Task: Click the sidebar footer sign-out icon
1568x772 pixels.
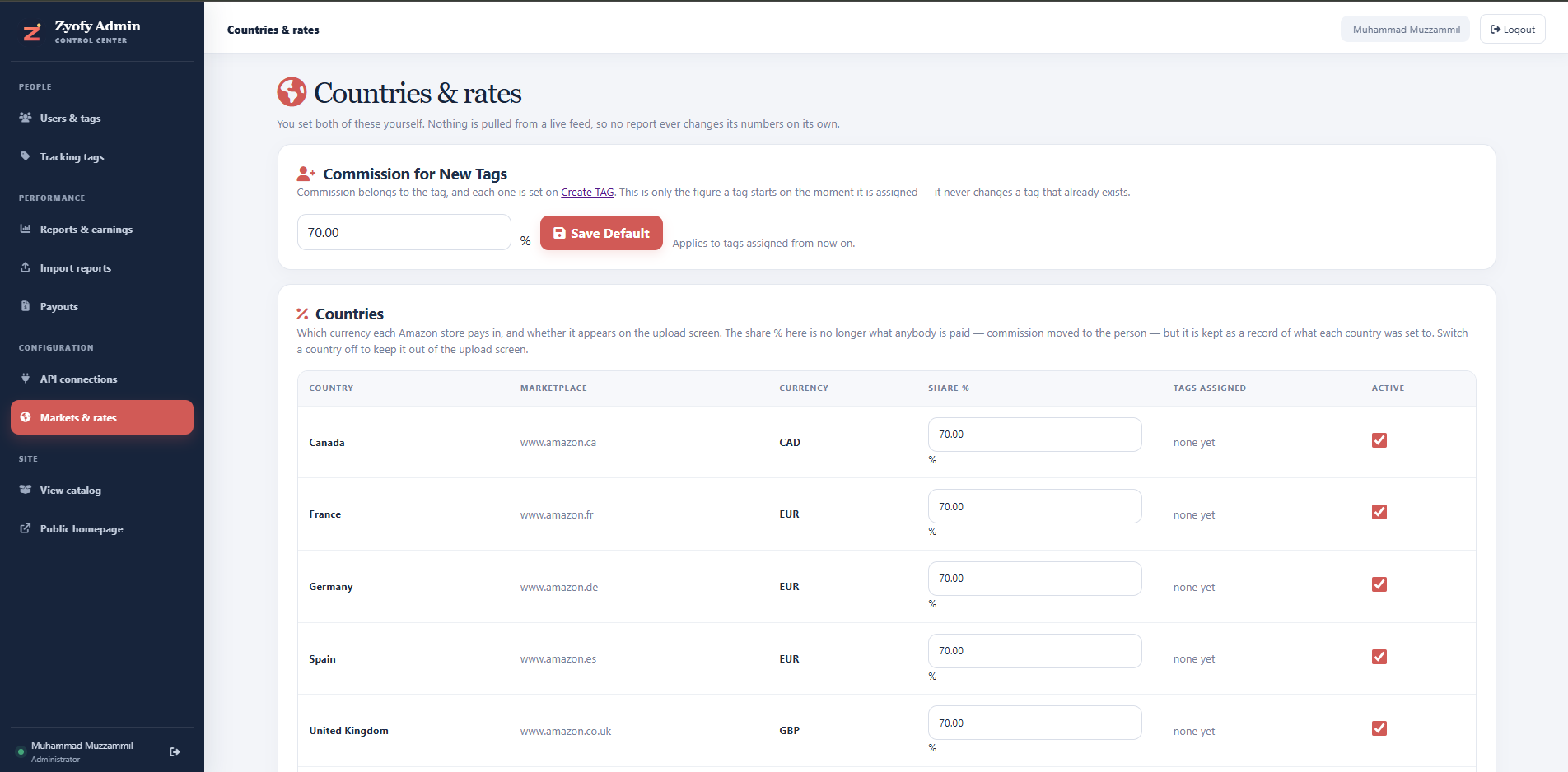Action: pos(175,751)
